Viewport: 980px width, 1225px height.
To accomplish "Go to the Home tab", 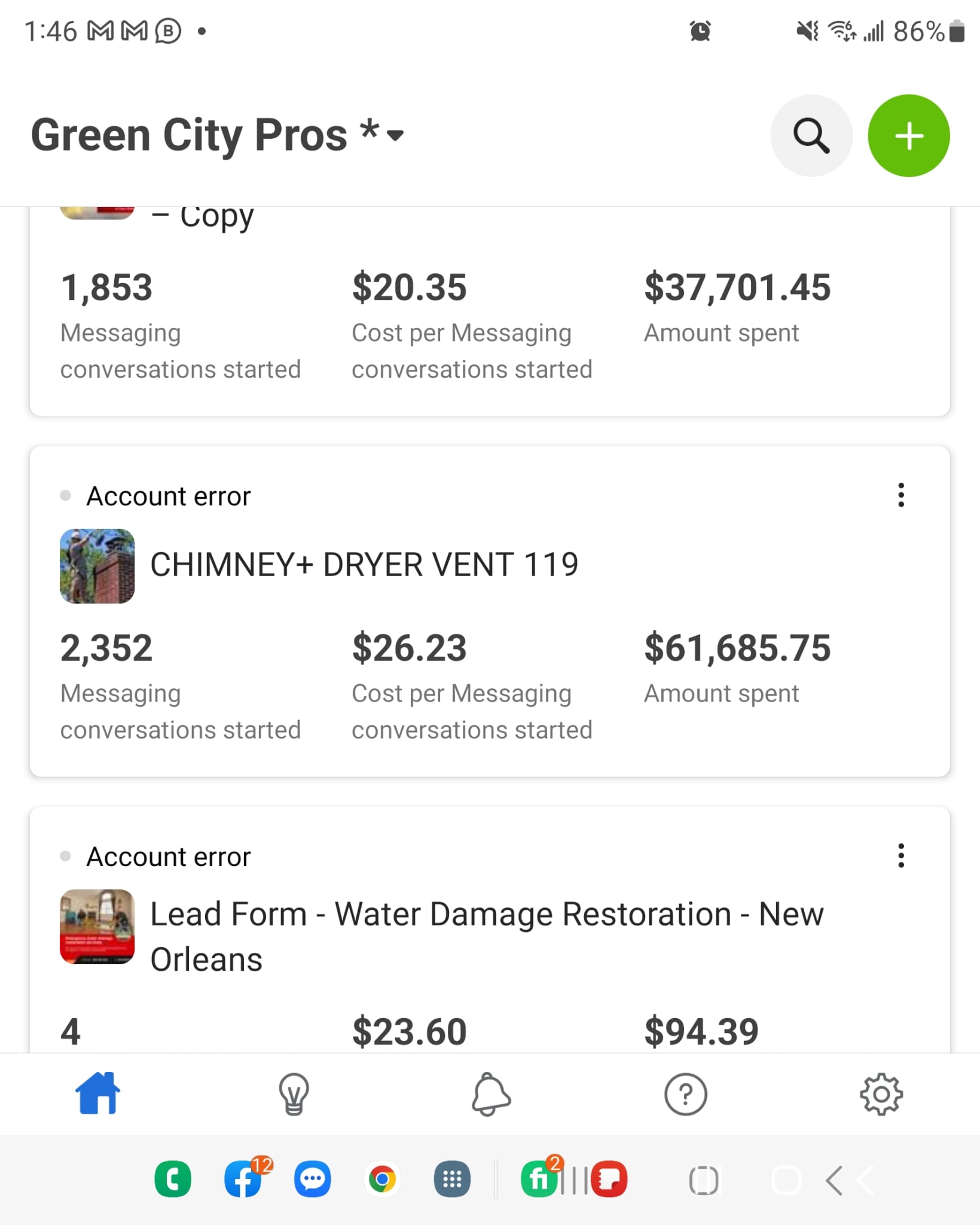I will (x=97, y=1093).
